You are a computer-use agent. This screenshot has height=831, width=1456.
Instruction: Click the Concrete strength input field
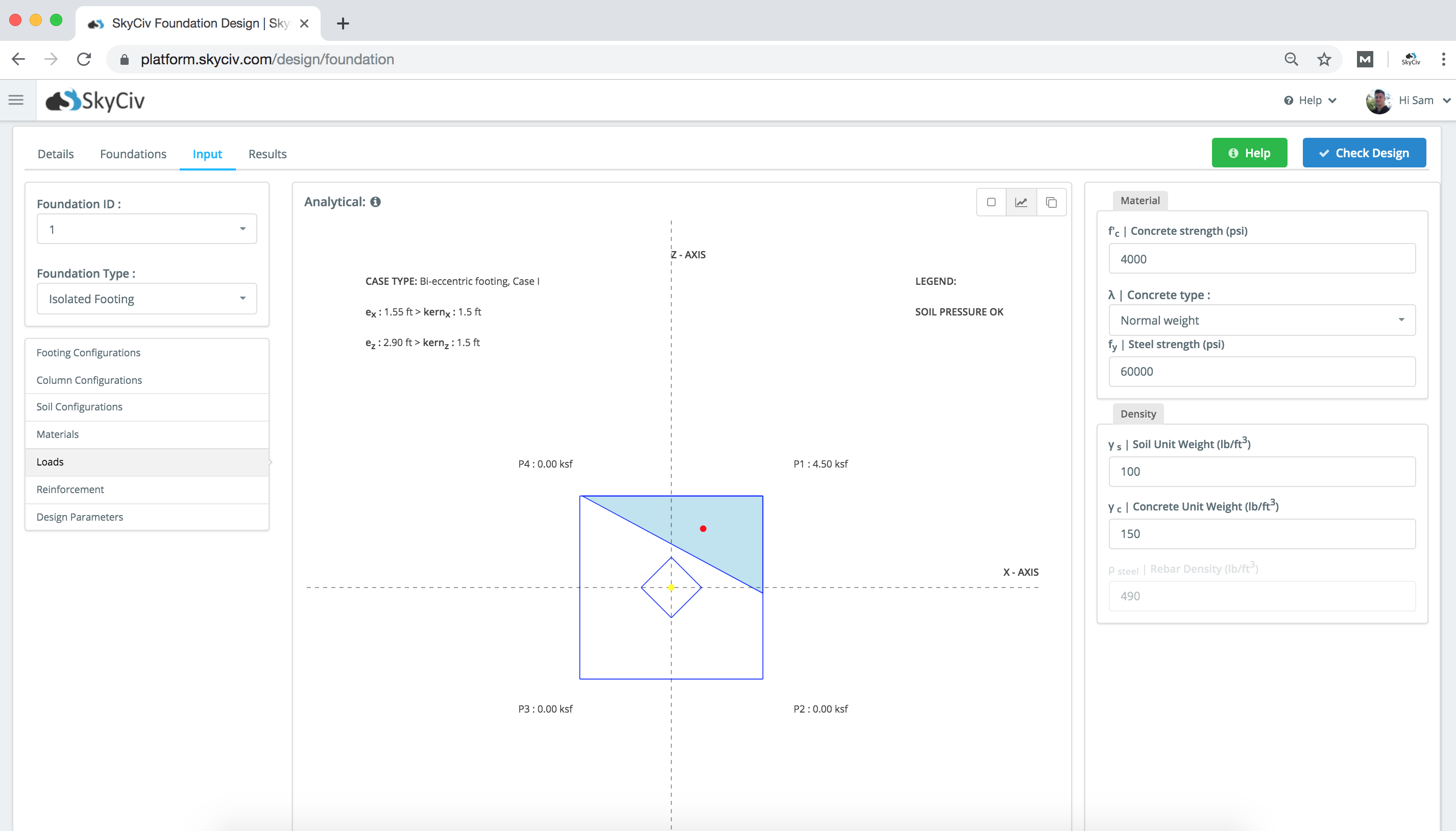1262,259
